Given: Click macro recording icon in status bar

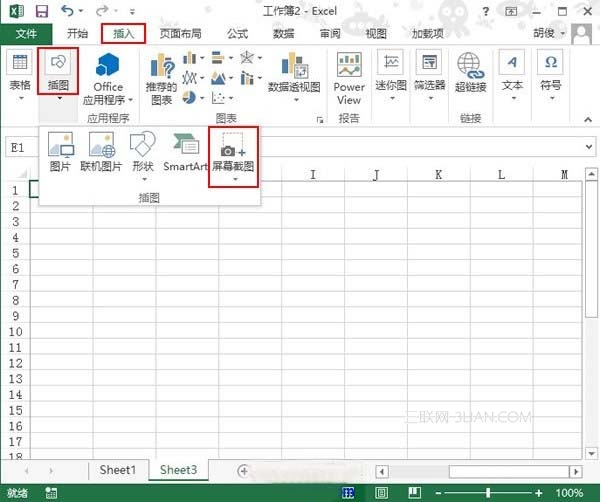Looking at the screenshot, I should coord(51,493).
